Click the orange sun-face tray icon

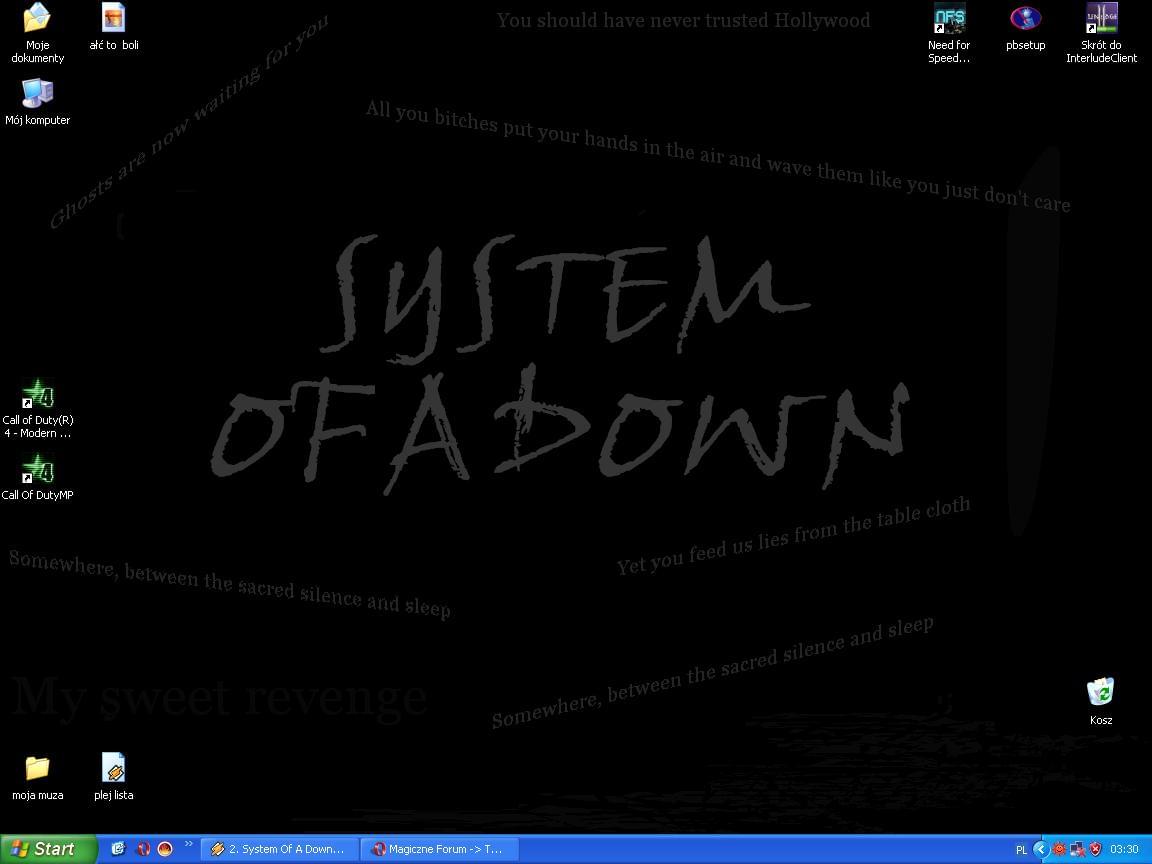click(1059, 849)
